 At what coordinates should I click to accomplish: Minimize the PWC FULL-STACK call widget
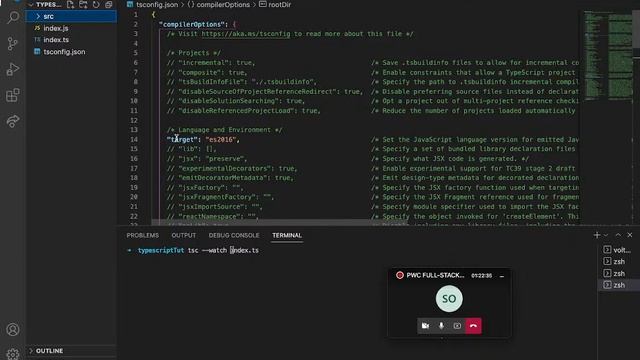coord(502,276)
